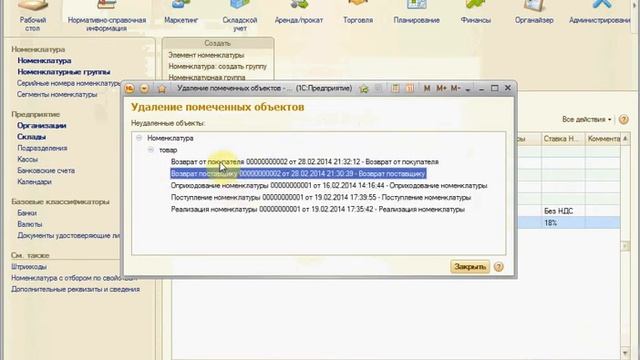Open Документы удостоверяющие личность link
640x360 pixels.
click(69, 236)
